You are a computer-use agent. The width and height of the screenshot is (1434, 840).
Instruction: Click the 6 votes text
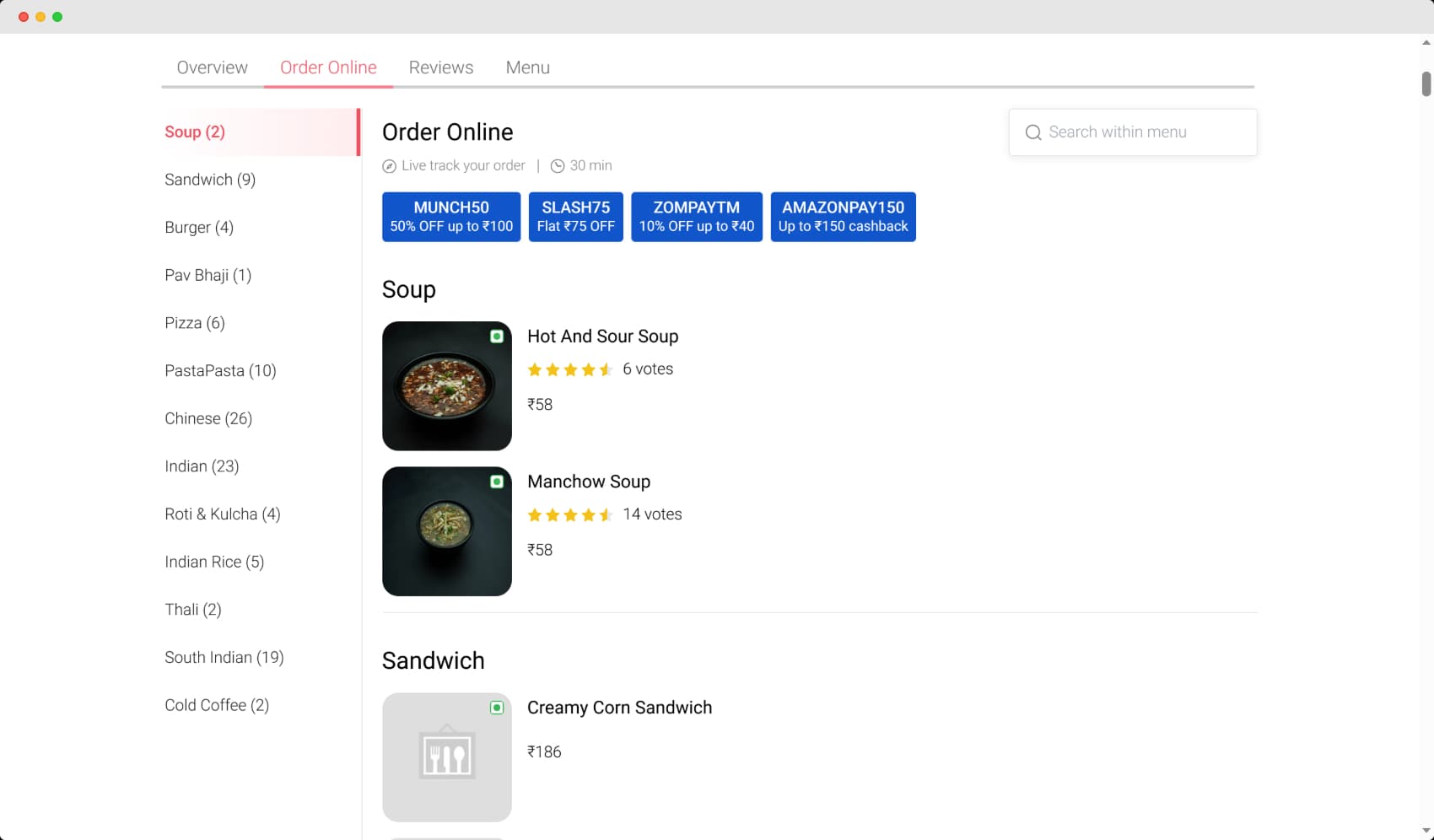(x=648, y=369)
